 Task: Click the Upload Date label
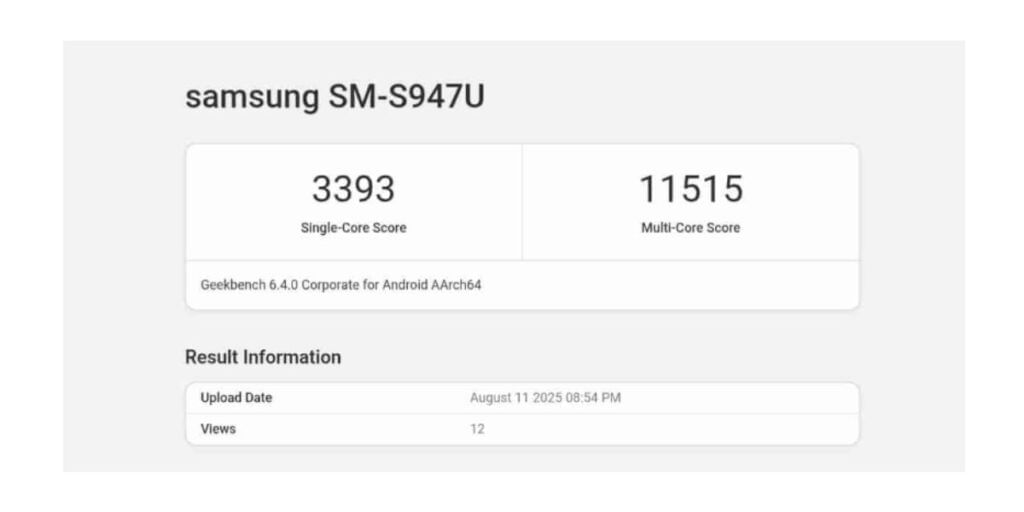point(236,398)
